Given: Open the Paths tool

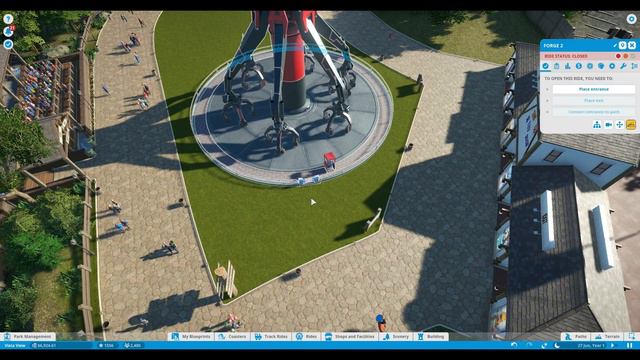Looking at the screenshot, I should pos(576,337).
